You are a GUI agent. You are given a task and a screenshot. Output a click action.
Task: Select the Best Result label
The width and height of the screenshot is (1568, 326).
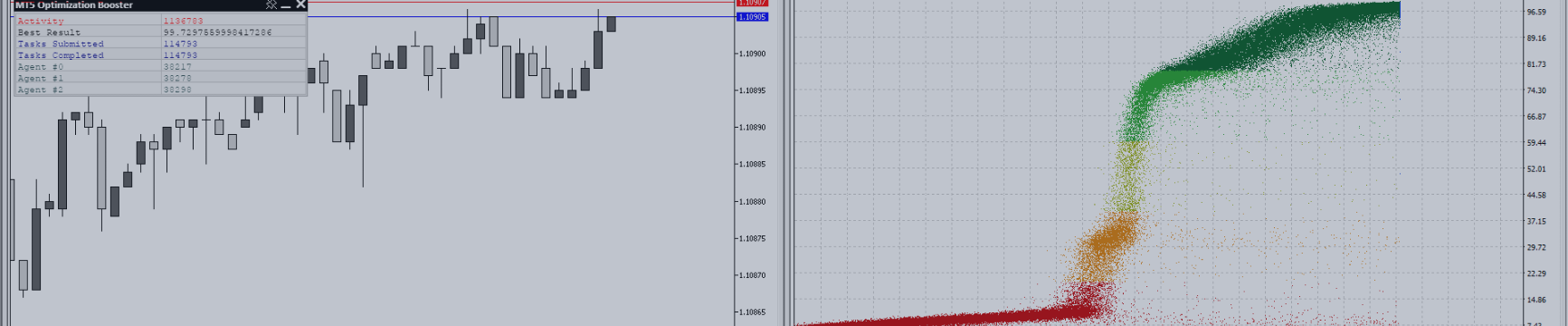49,33
